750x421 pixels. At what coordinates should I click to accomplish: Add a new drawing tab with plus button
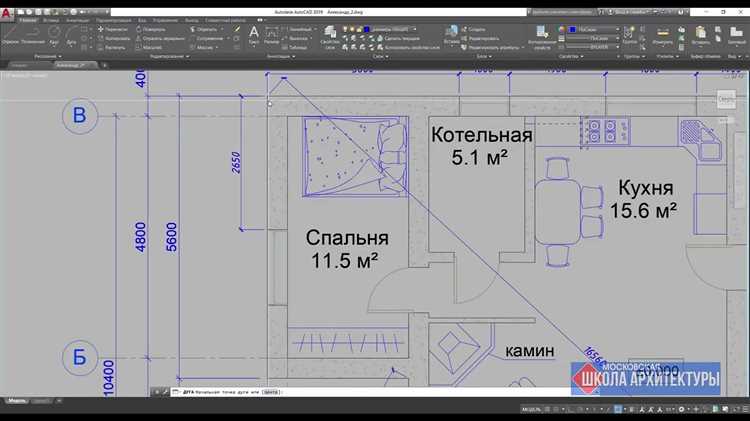pyautogui.click(x=104, y=65)
